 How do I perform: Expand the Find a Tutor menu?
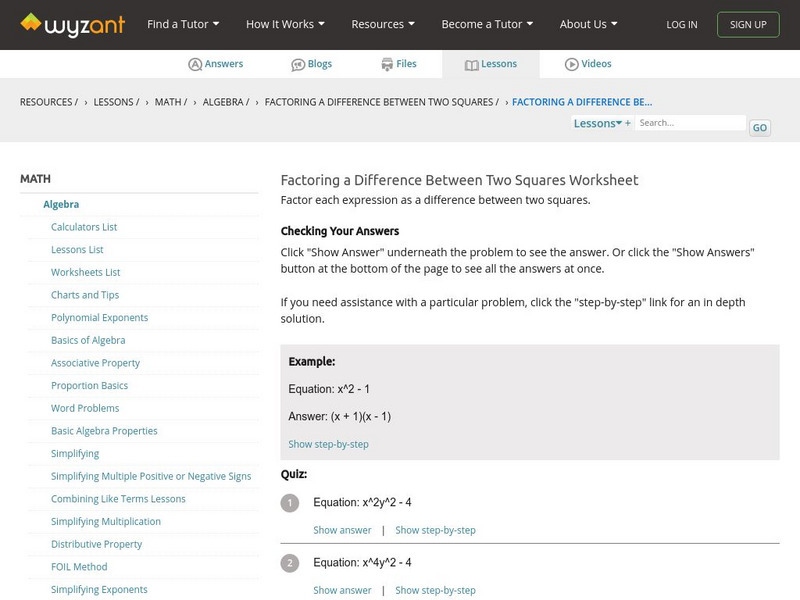(x=182, y=24)
